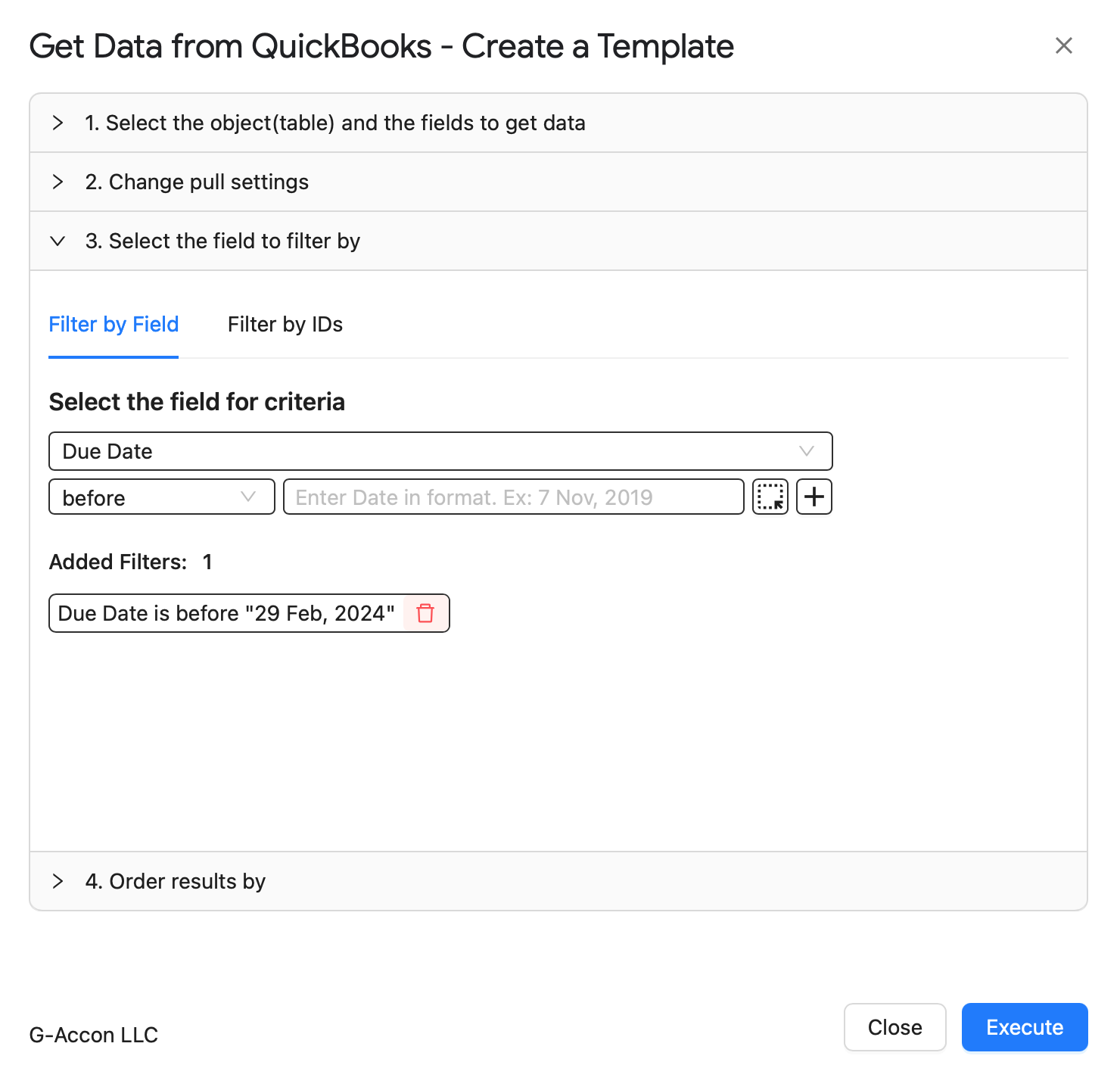Click the plus icon to add filter
1120x1090 pixels.
coord(814,497)
